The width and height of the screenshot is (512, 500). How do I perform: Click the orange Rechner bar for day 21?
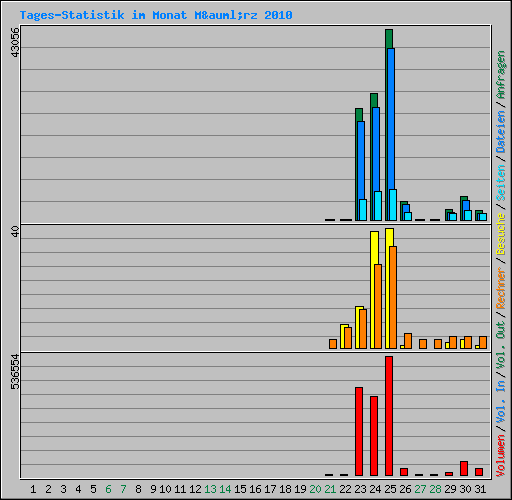(x=333, y=344)
